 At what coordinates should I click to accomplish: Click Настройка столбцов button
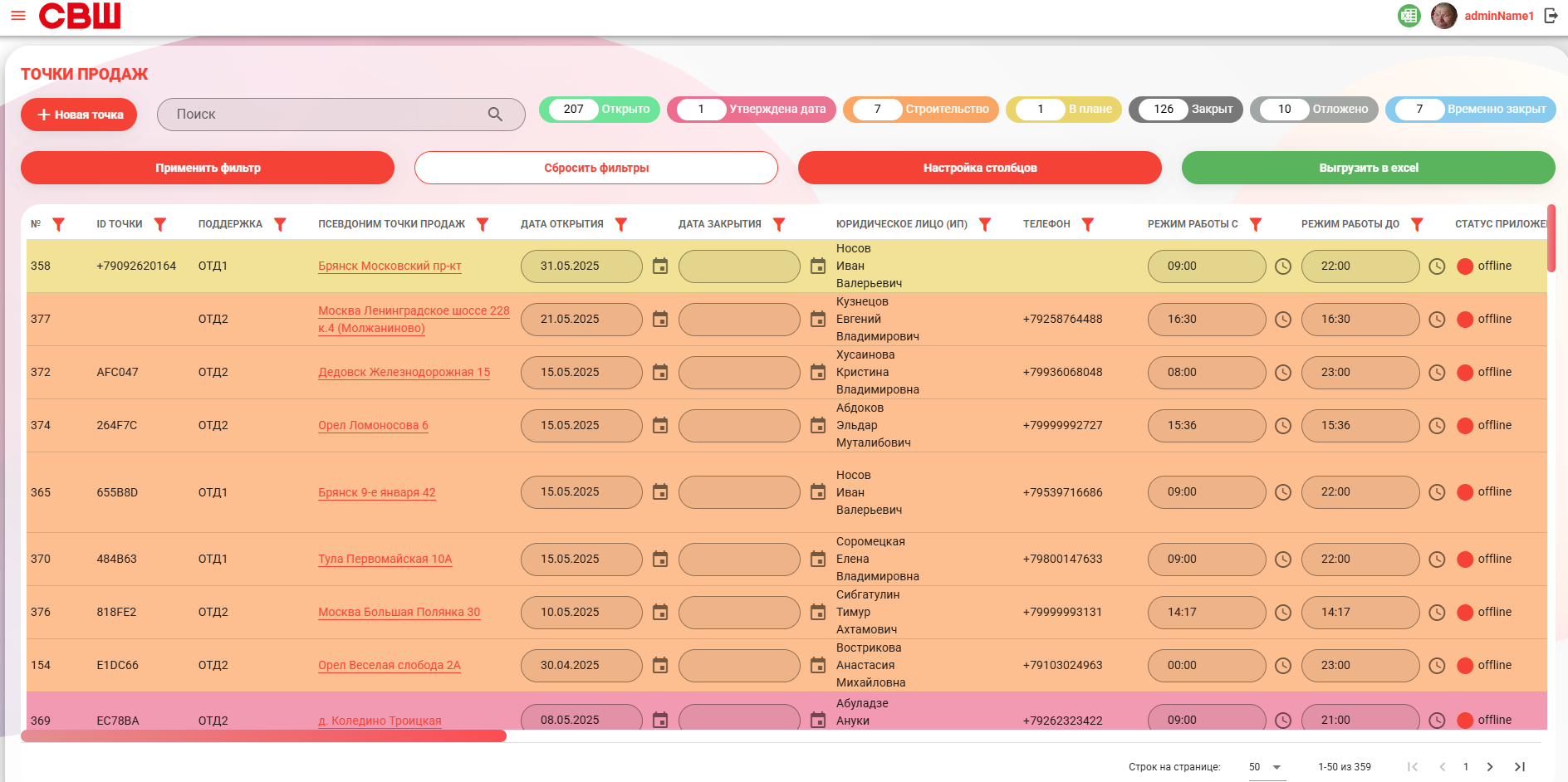point(980,168)
